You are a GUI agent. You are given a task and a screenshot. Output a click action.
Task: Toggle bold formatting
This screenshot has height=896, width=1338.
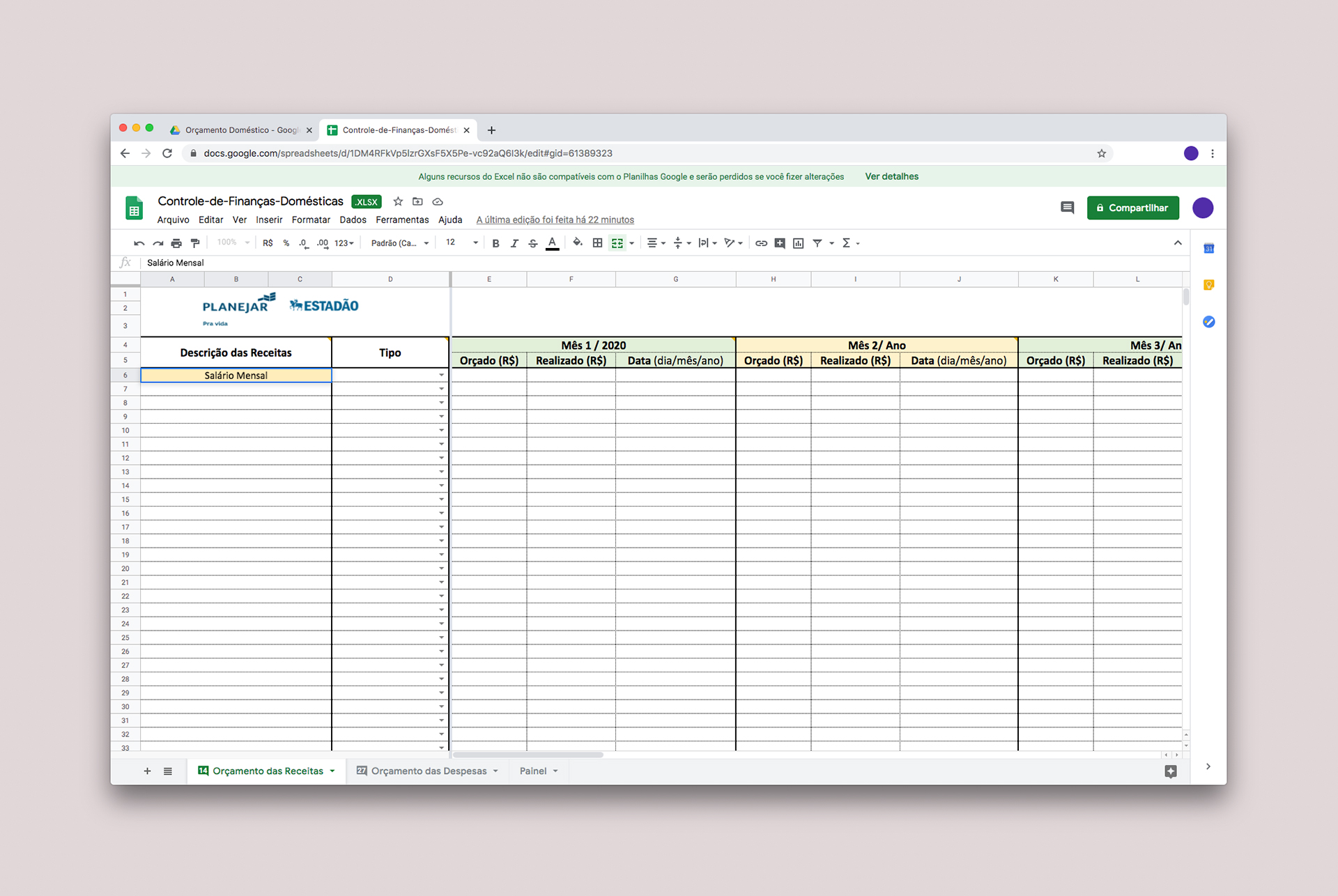tap(495, 243)
